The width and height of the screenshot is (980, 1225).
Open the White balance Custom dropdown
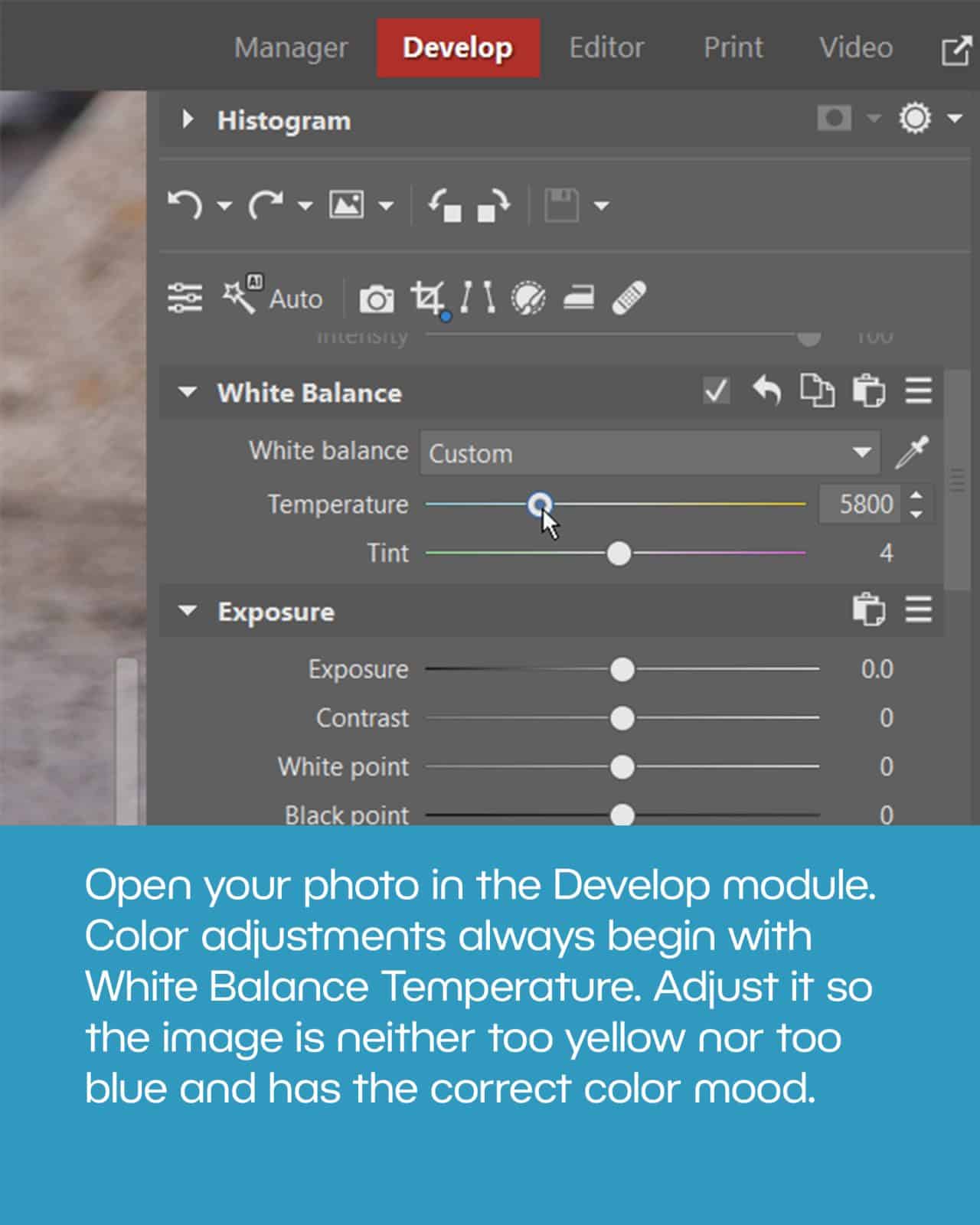click(x=649, y=453)
